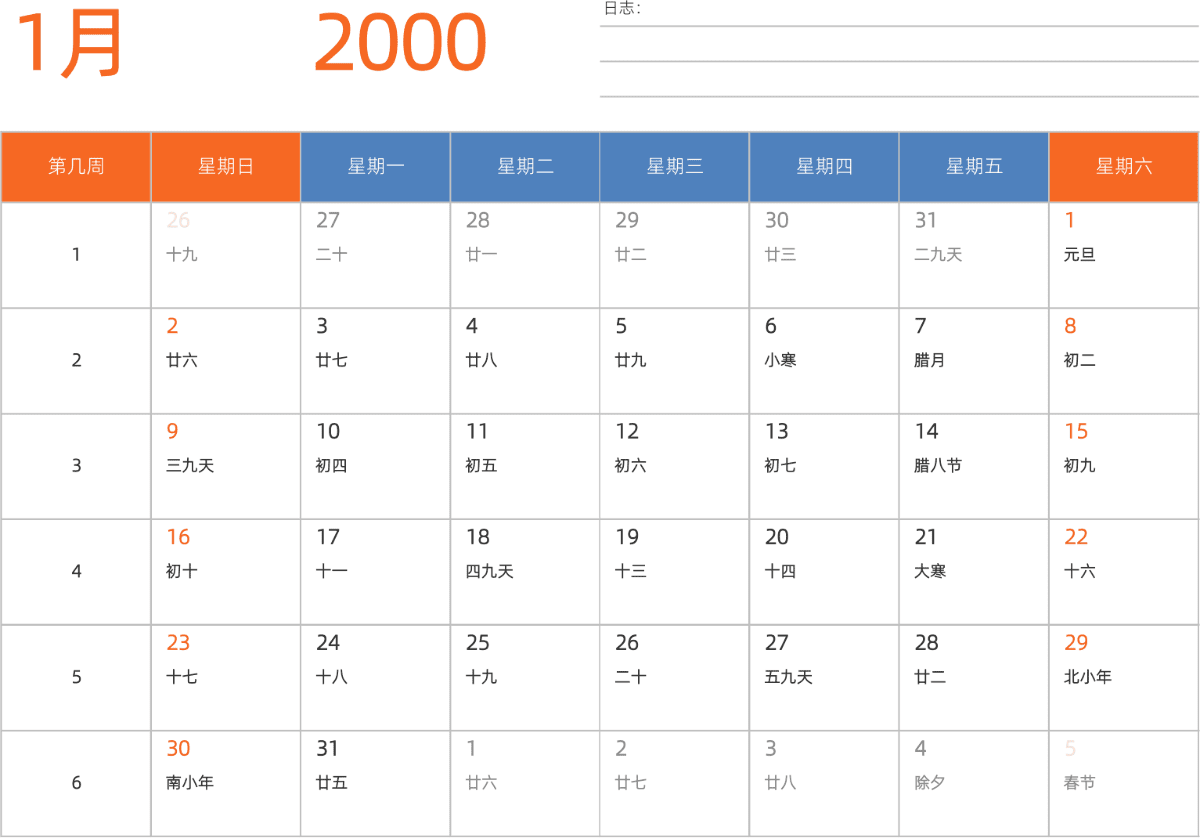The height and width of the screenshot is (838, 1200).
Task: Click January 12 labeled 初六
Action: click(675, 466)
